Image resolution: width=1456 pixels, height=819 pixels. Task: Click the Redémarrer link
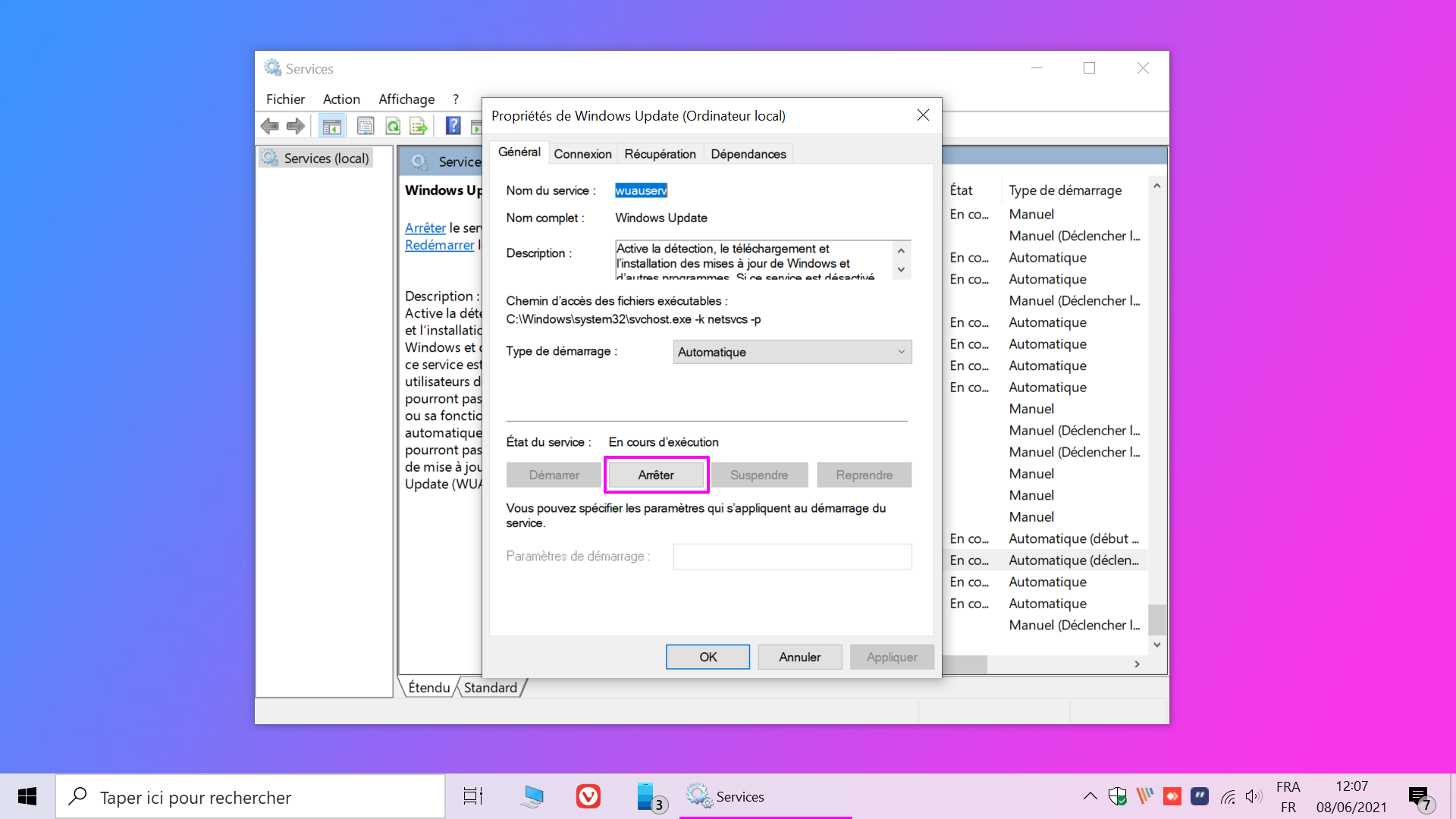click(439, 245)
